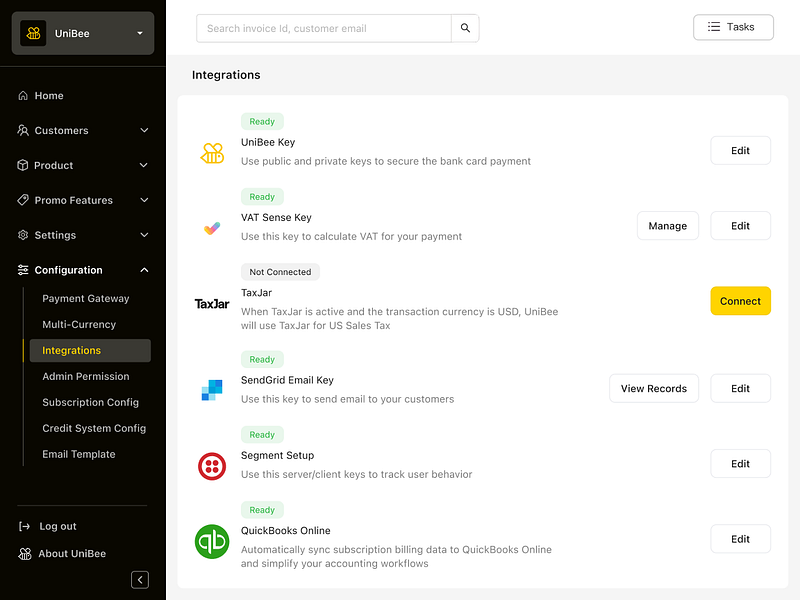Open Subscription Config submenu item
Viewport: 800px width, 600px height.
coord(90,403)
